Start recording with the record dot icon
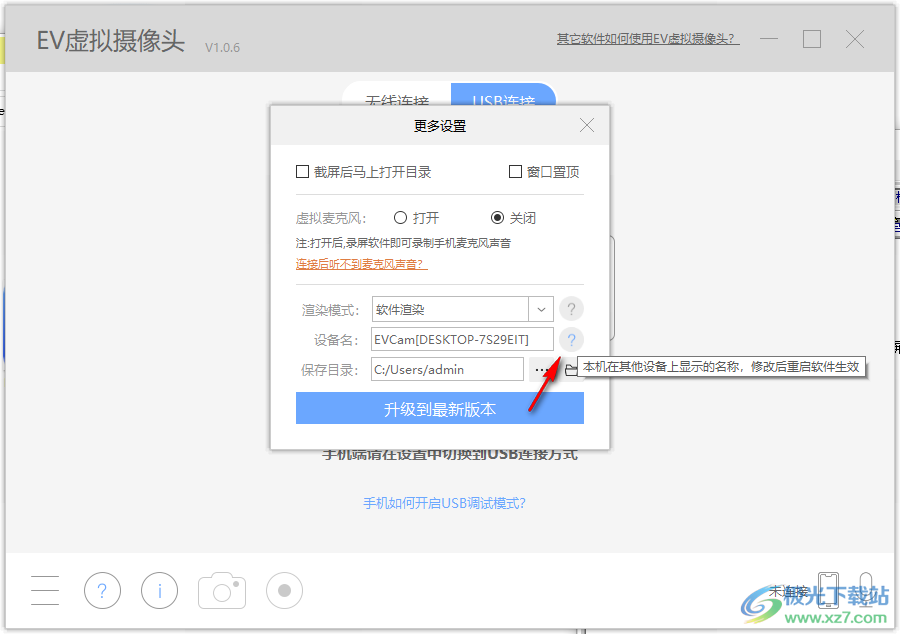 284,590
